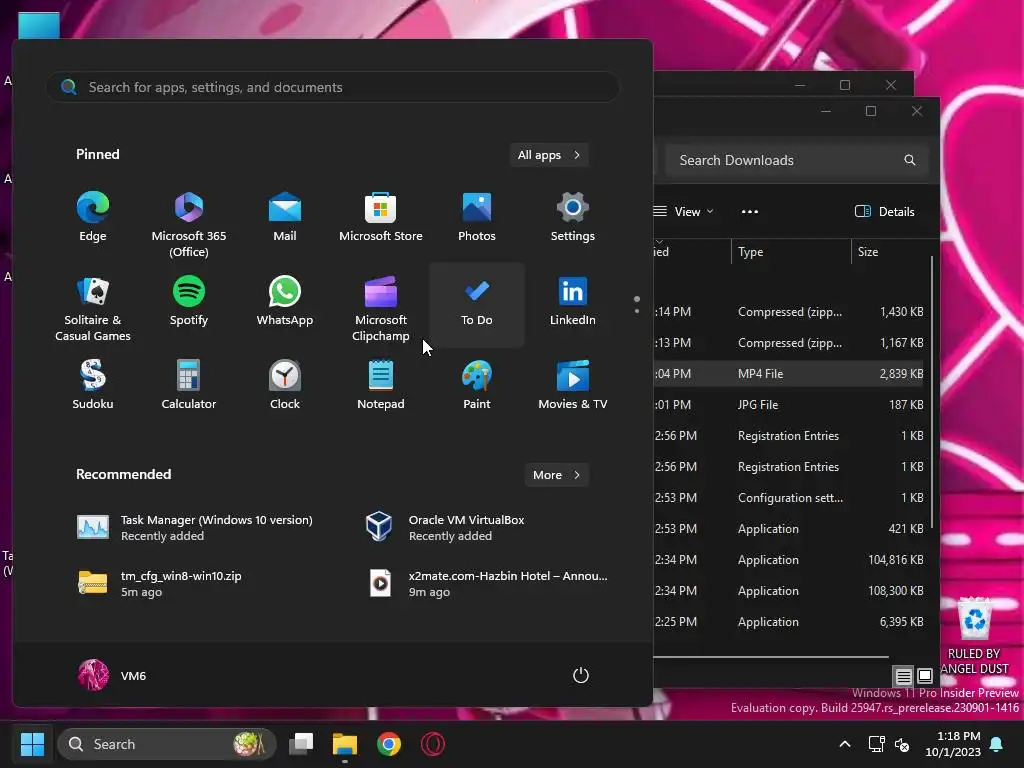Click the taskbar Search box
Screen dimensions: 1024x768
167,744
